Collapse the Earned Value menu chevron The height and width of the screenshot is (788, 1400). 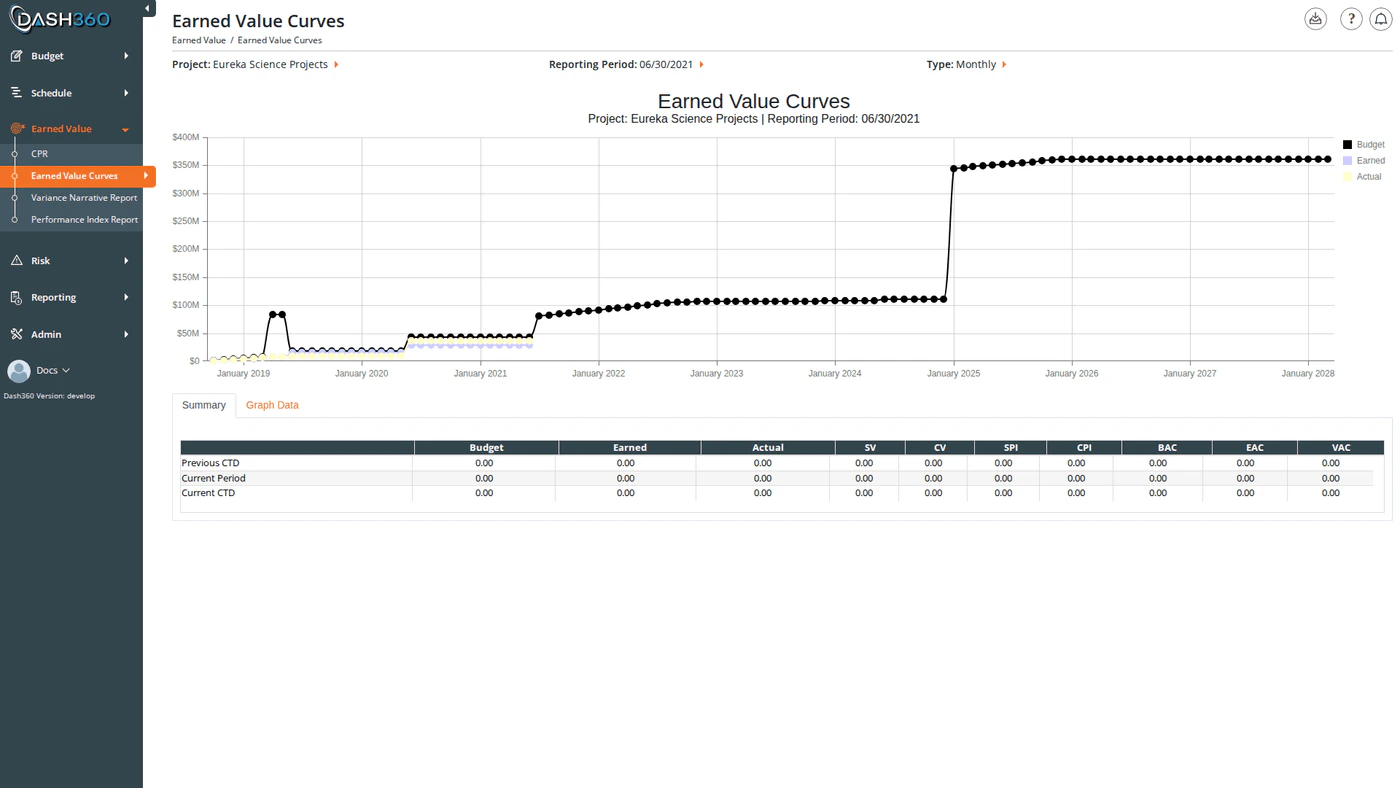point(124,128)
